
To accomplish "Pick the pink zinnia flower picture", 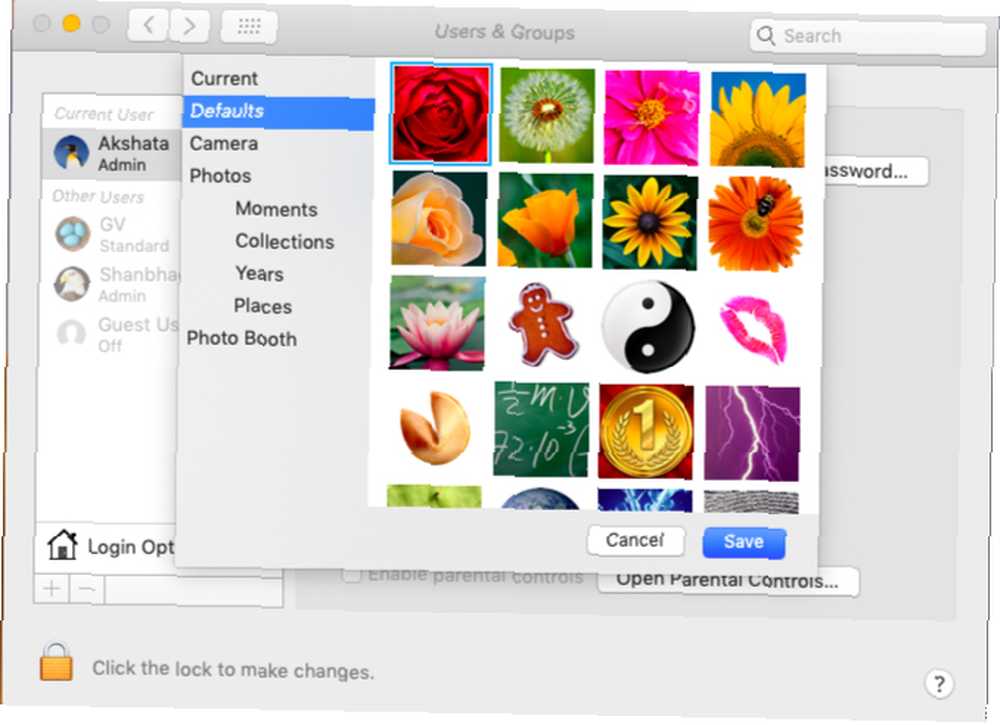I will pyautogui.click(x=652, y=118).
